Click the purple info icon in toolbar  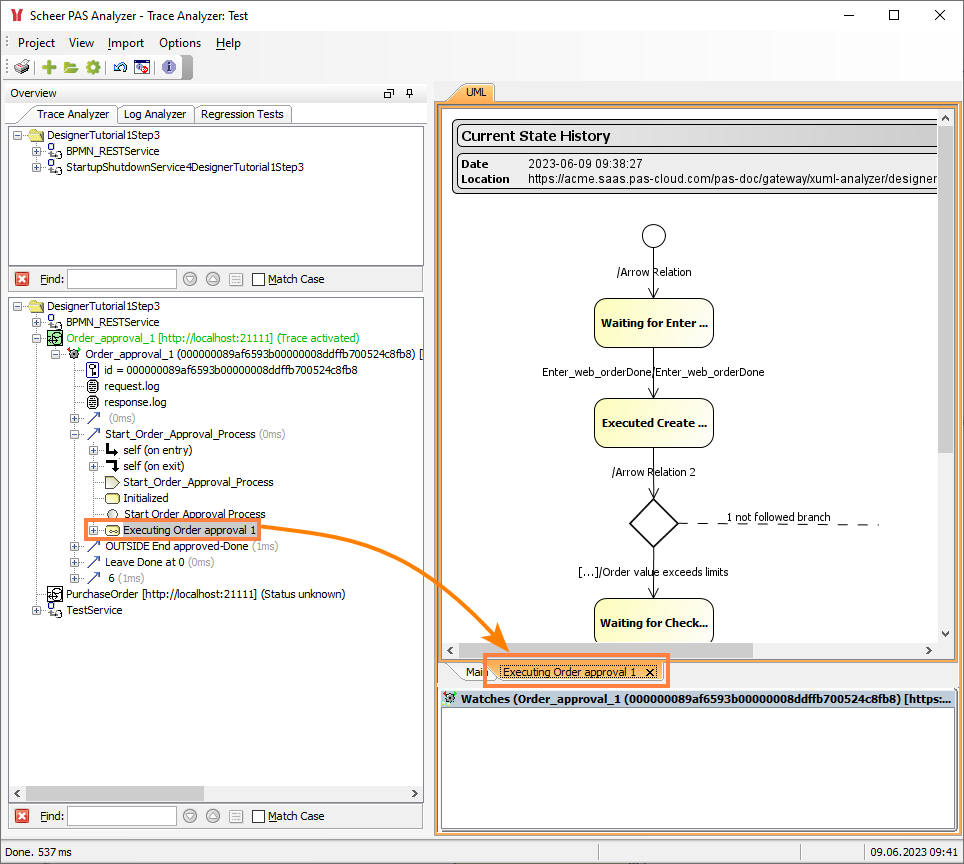tap(169, 67)
